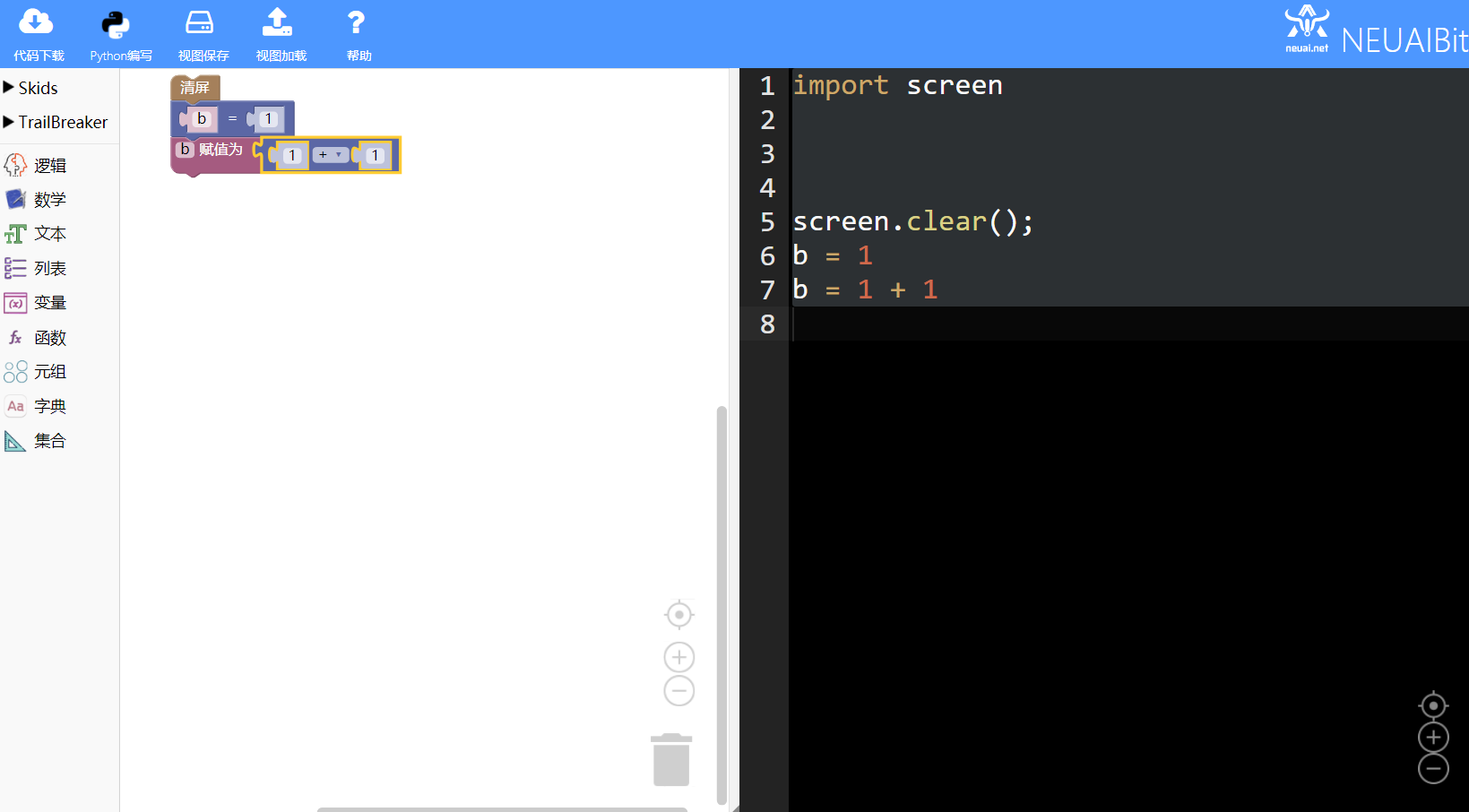Expand the Skids category

31,88
